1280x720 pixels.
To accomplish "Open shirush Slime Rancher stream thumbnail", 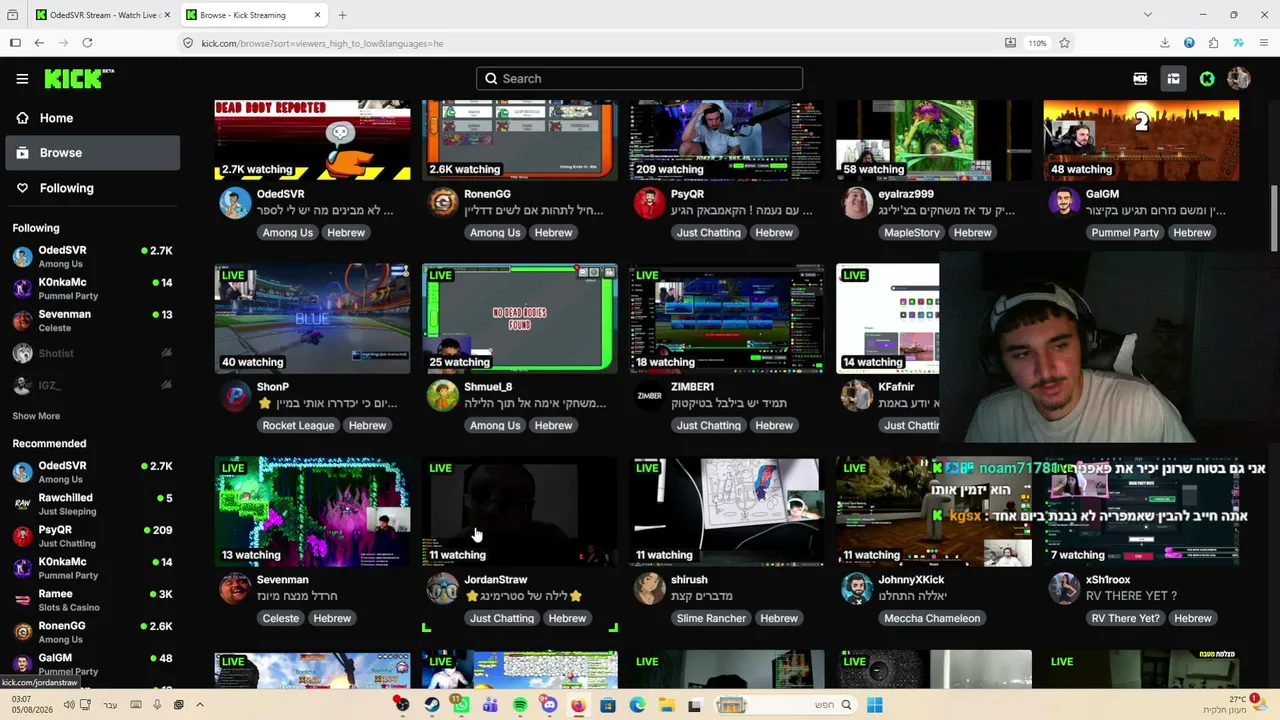I will [x=727, y=512].
